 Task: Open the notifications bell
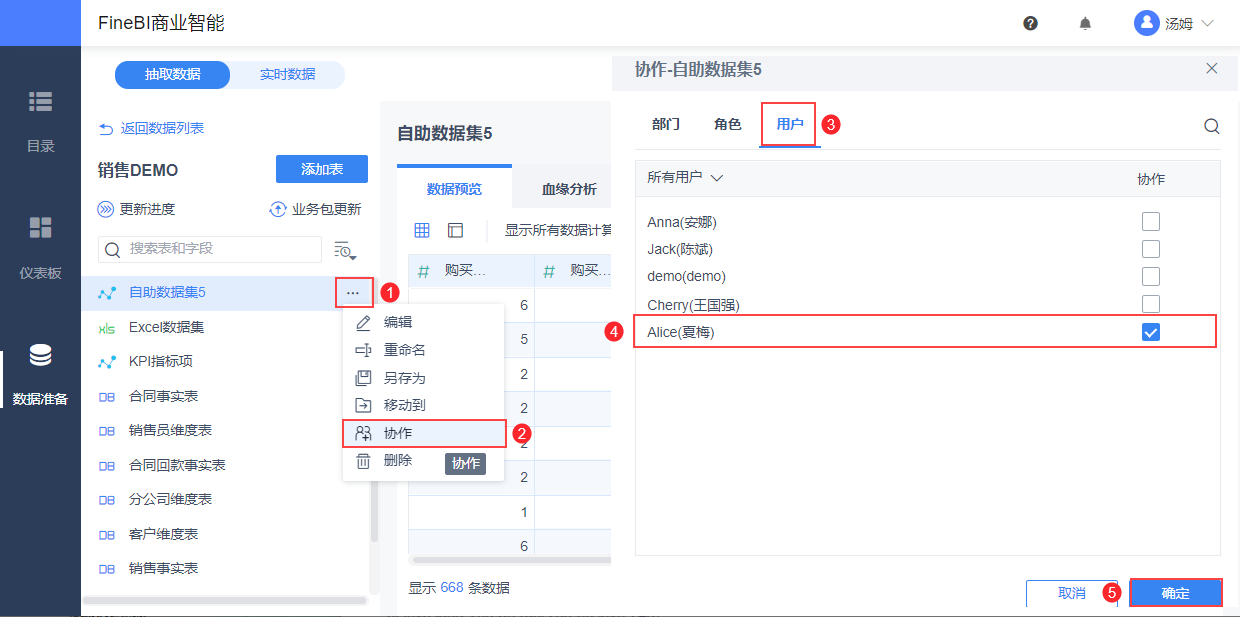[x=1085, y=23]
